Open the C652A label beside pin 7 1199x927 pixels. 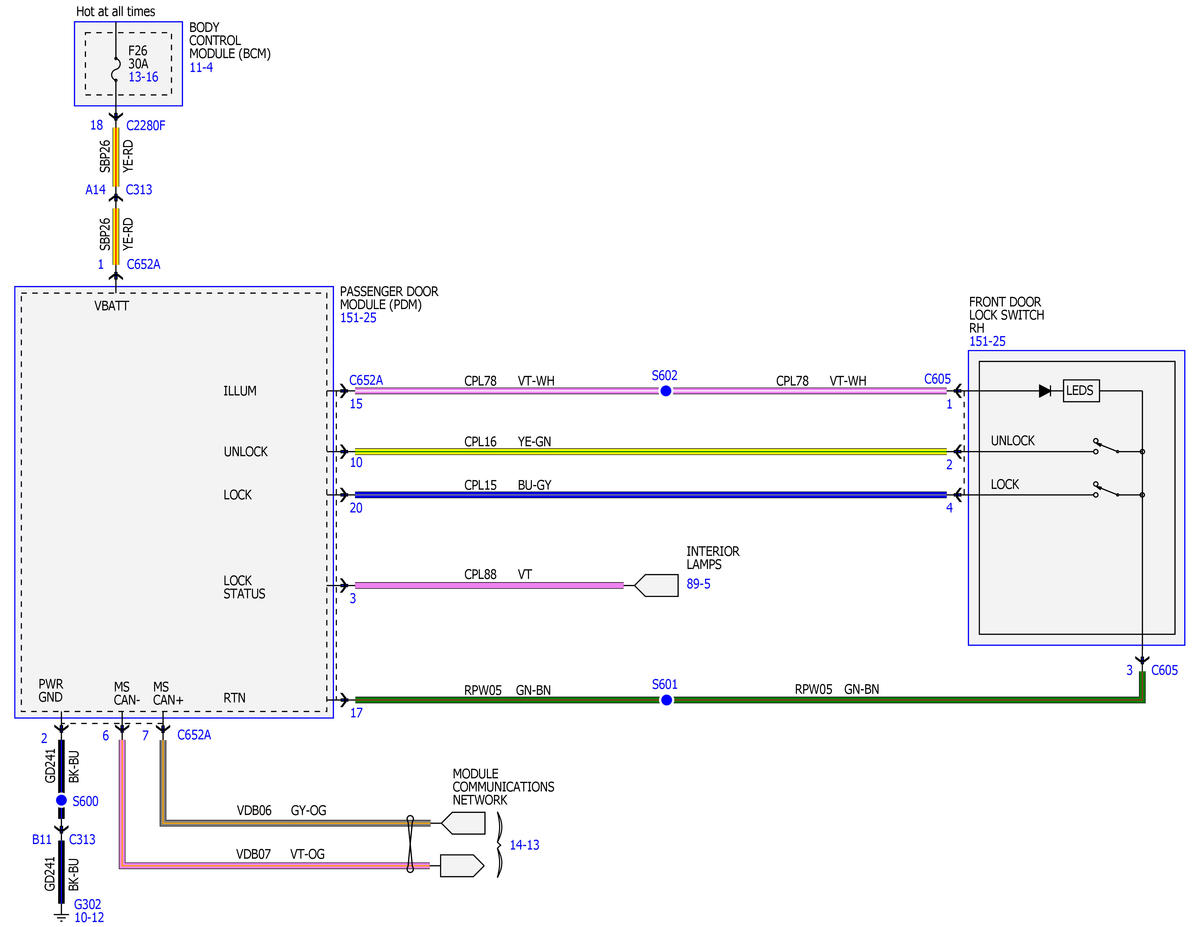194,735
